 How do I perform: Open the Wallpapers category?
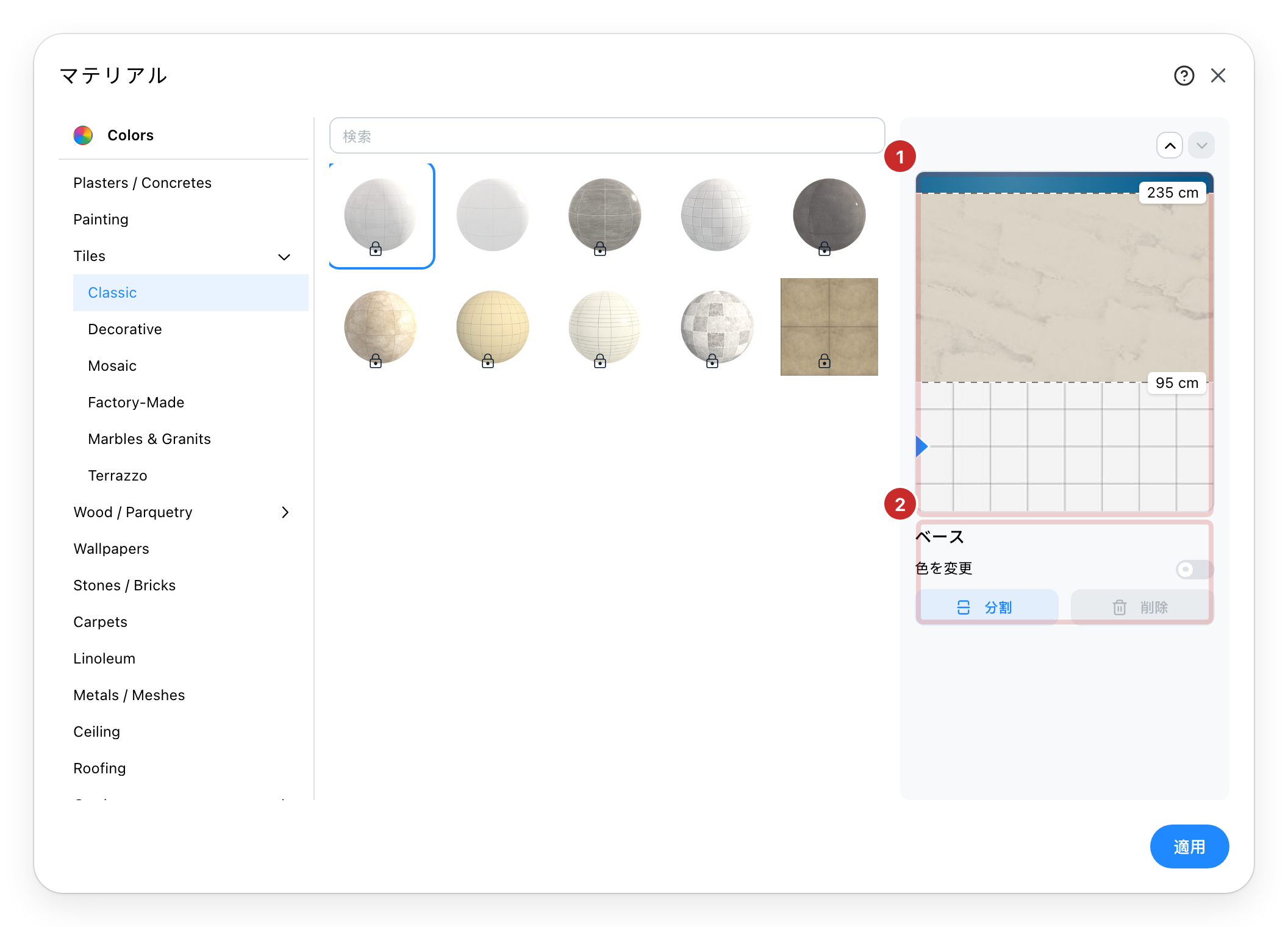(112, 549)
